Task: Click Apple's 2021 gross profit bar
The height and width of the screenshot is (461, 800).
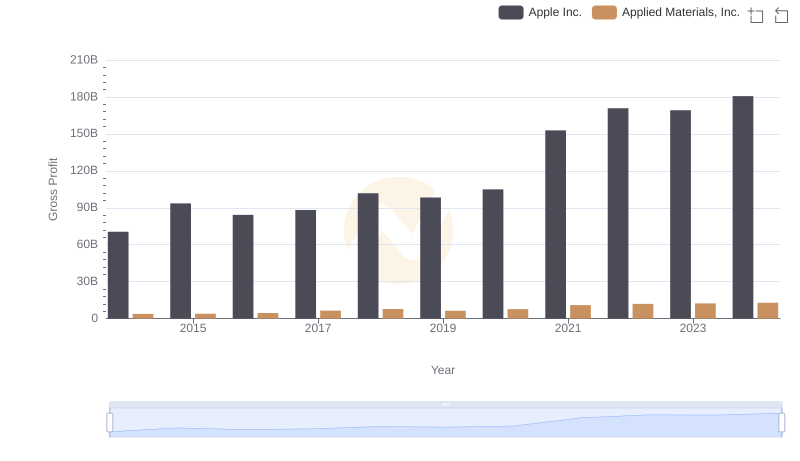Action: click(556, 224)
